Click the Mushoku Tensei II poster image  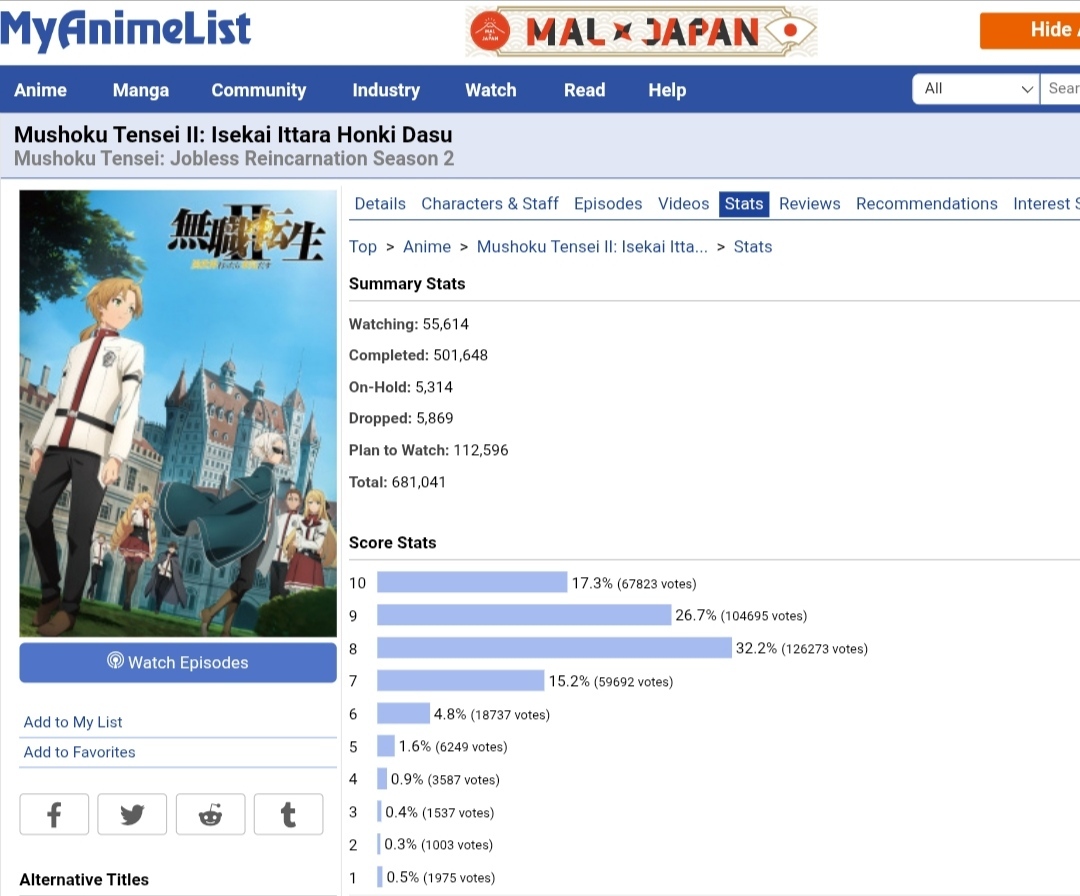coord(178,413)
